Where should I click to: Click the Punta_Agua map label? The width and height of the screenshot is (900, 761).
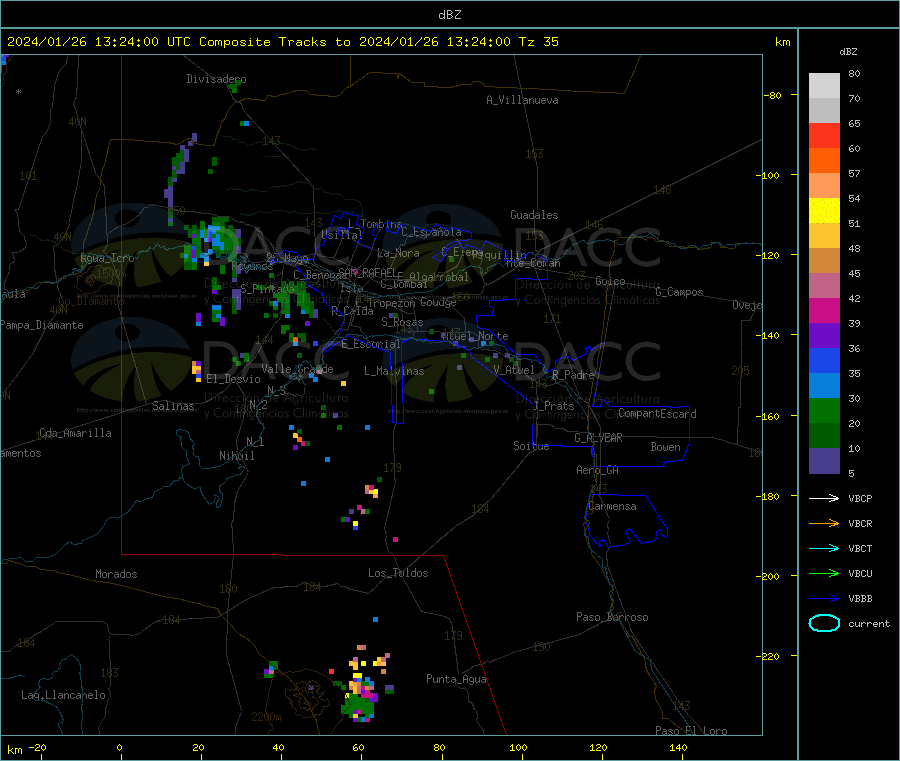click(456, 680)
